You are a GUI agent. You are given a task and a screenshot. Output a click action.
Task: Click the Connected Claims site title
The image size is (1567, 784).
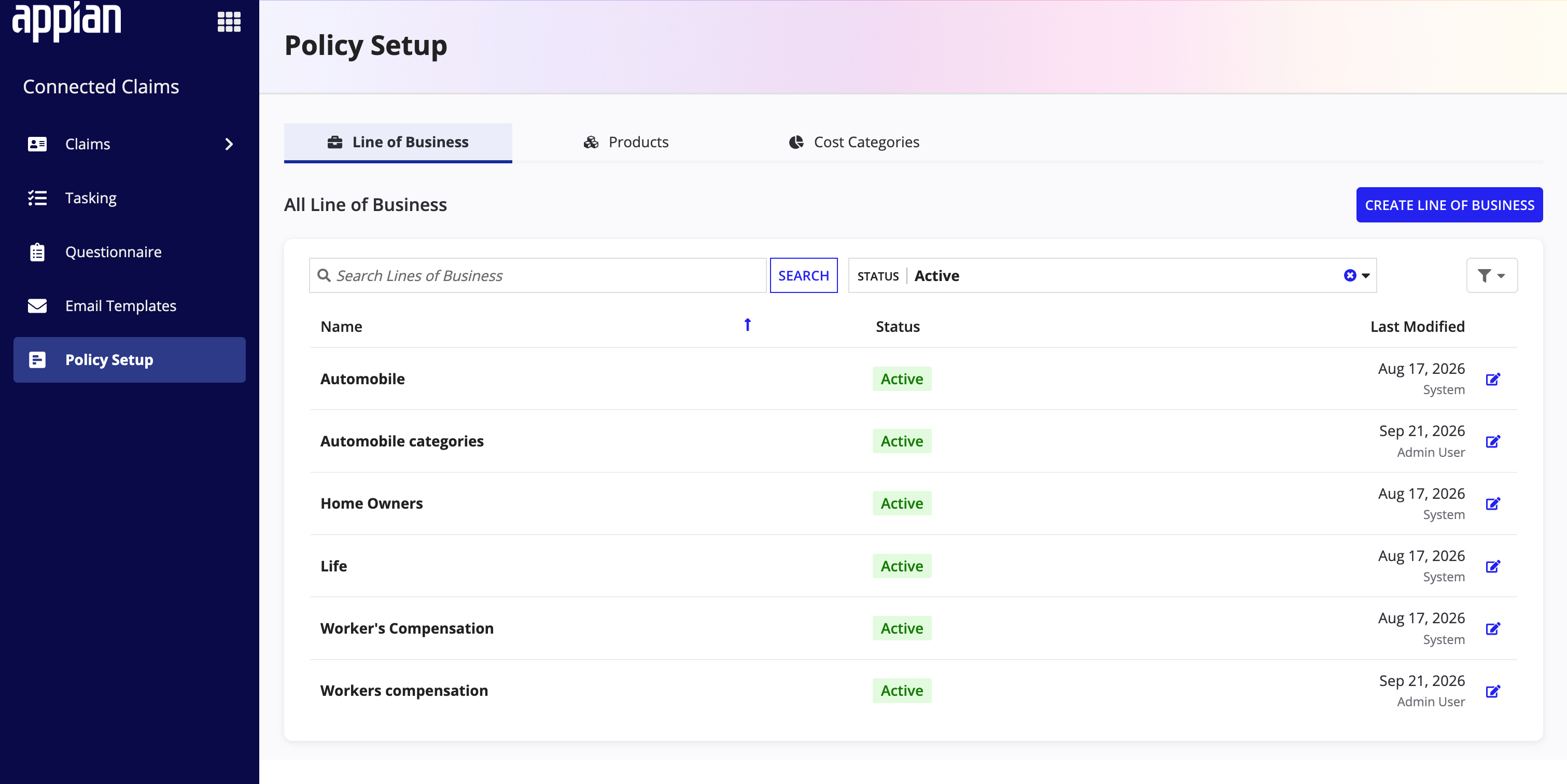point(101,87)
